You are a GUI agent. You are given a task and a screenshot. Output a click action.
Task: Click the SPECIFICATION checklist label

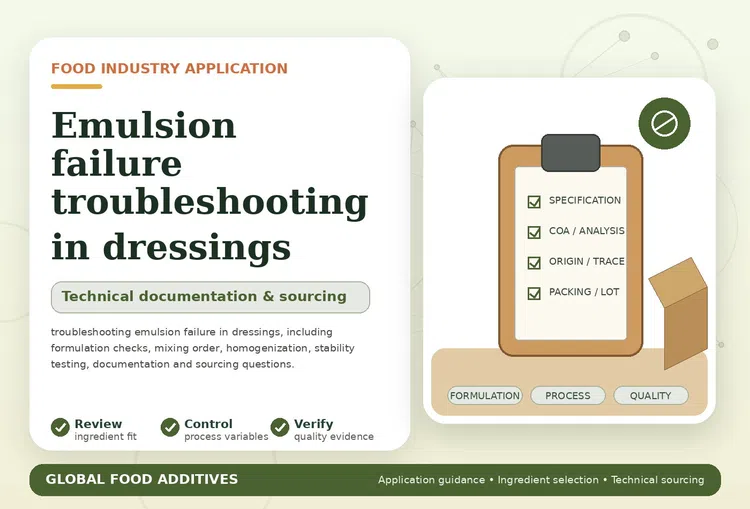(x=585, y=200)
